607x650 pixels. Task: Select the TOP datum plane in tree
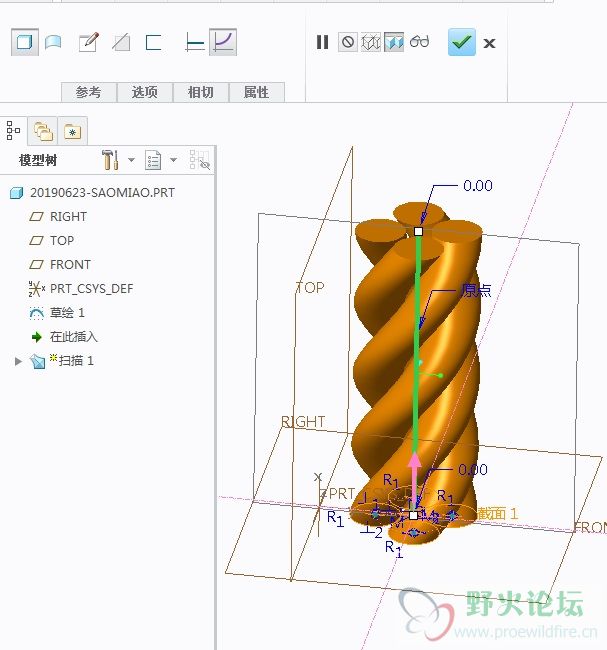coord(62,240)
